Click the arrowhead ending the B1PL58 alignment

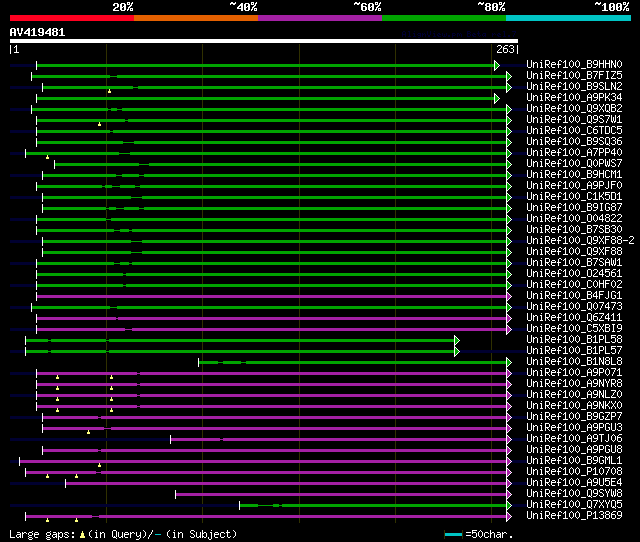(x=457, y=340)
